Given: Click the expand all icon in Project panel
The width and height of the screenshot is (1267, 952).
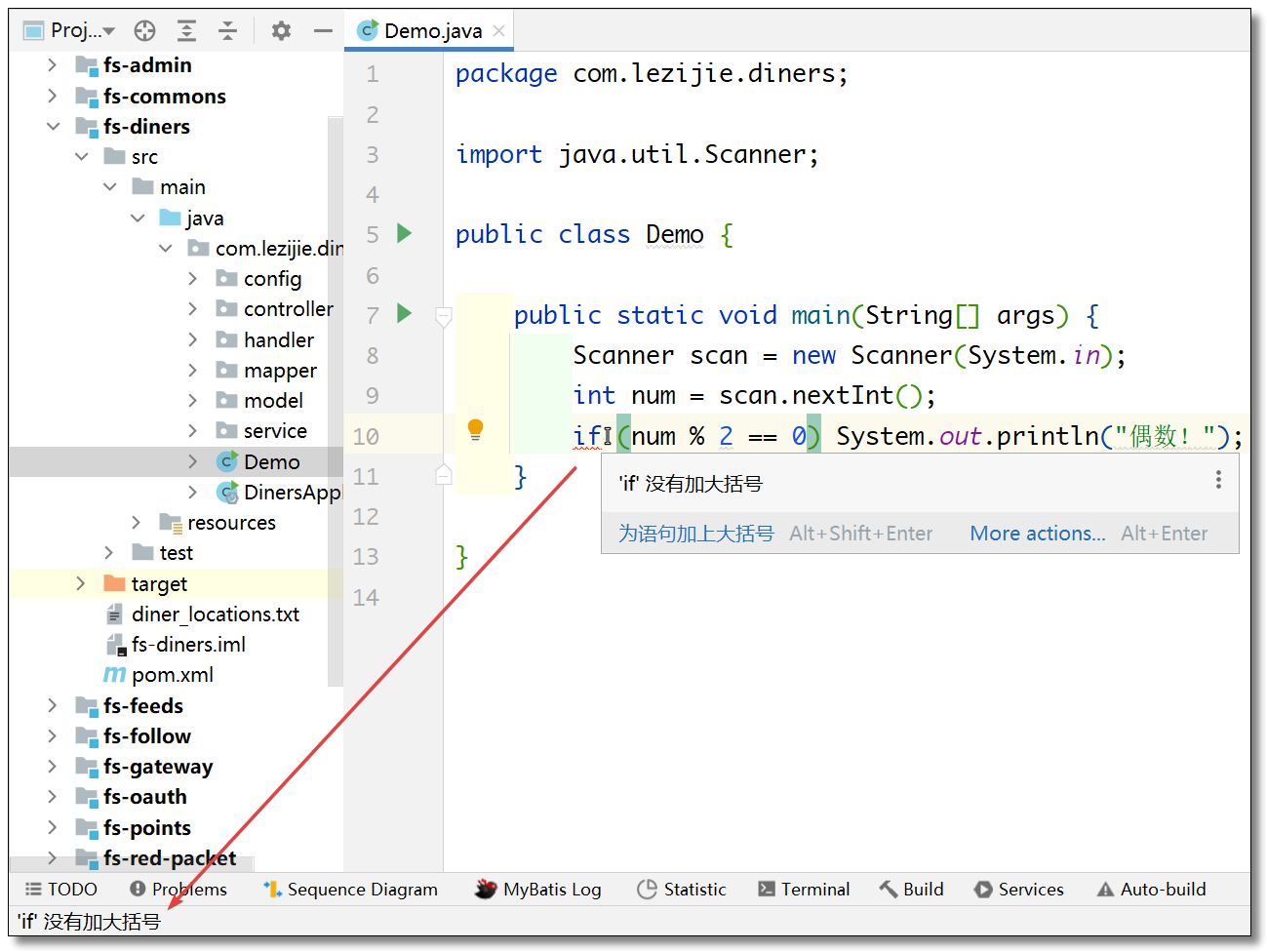Looking at the screenshot, I should [186, 31].
